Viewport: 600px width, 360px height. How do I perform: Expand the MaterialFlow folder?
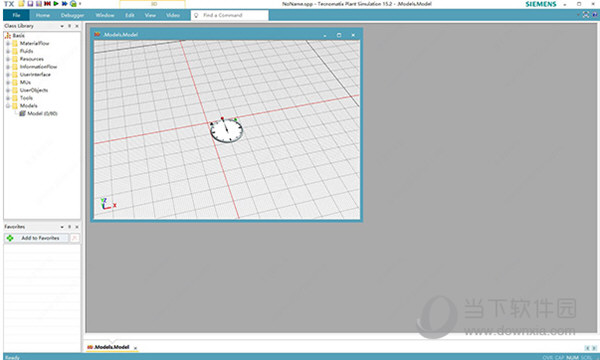click(x=8, y=44)
